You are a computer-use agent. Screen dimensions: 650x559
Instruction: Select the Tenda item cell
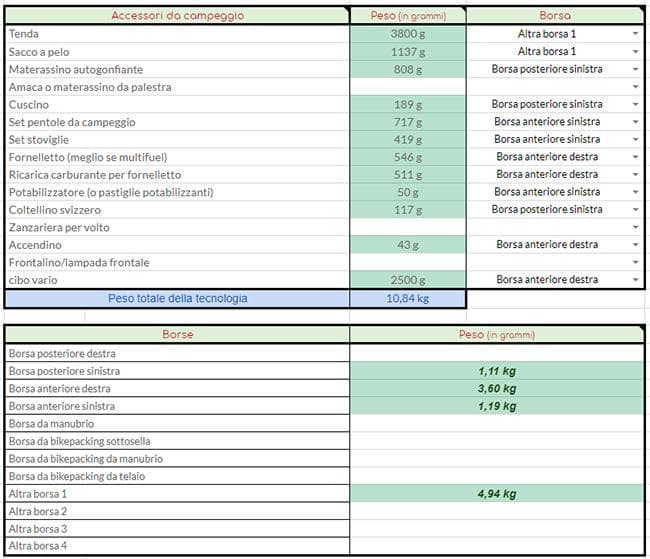point(177,34)
